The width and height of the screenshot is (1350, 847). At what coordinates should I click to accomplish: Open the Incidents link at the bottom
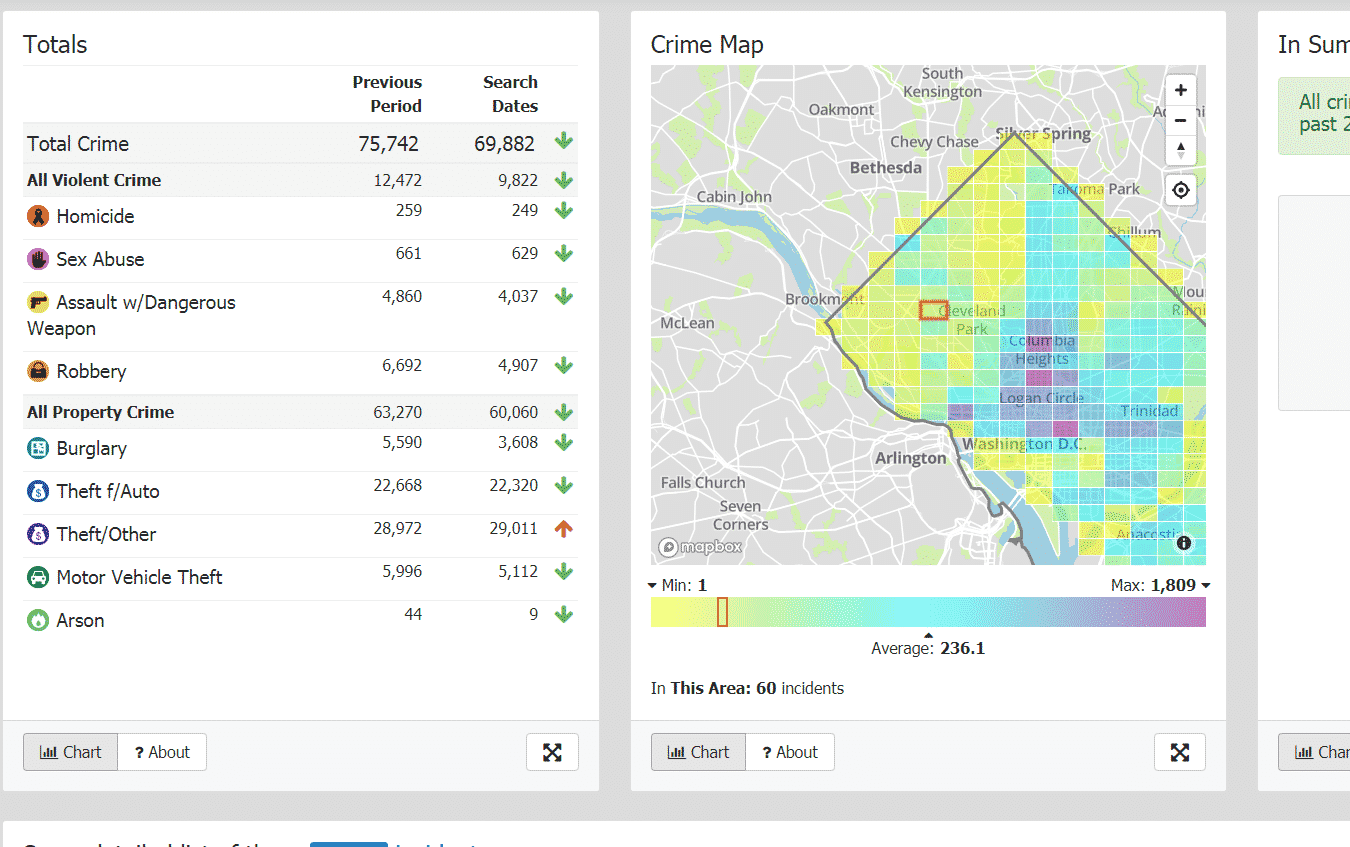tap(434, 845)
